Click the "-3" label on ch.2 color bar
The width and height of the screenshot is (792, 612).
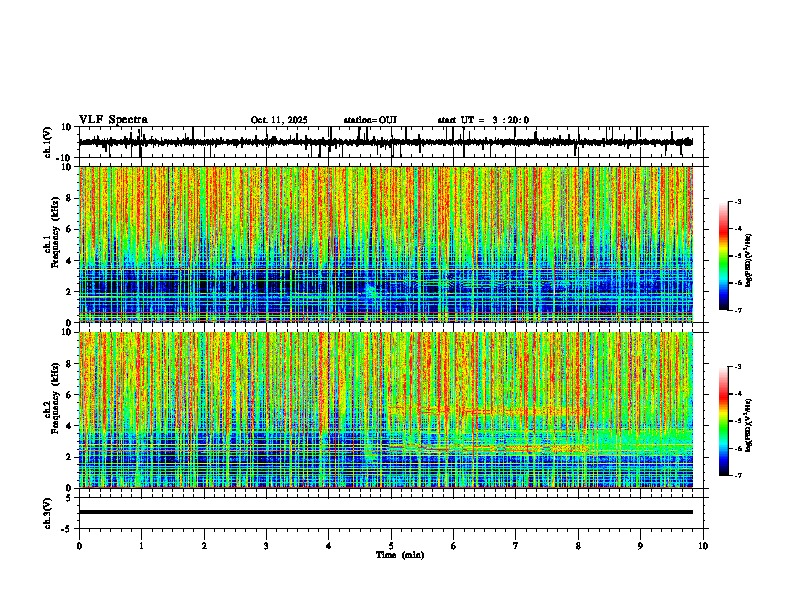[x=738, y=367]
